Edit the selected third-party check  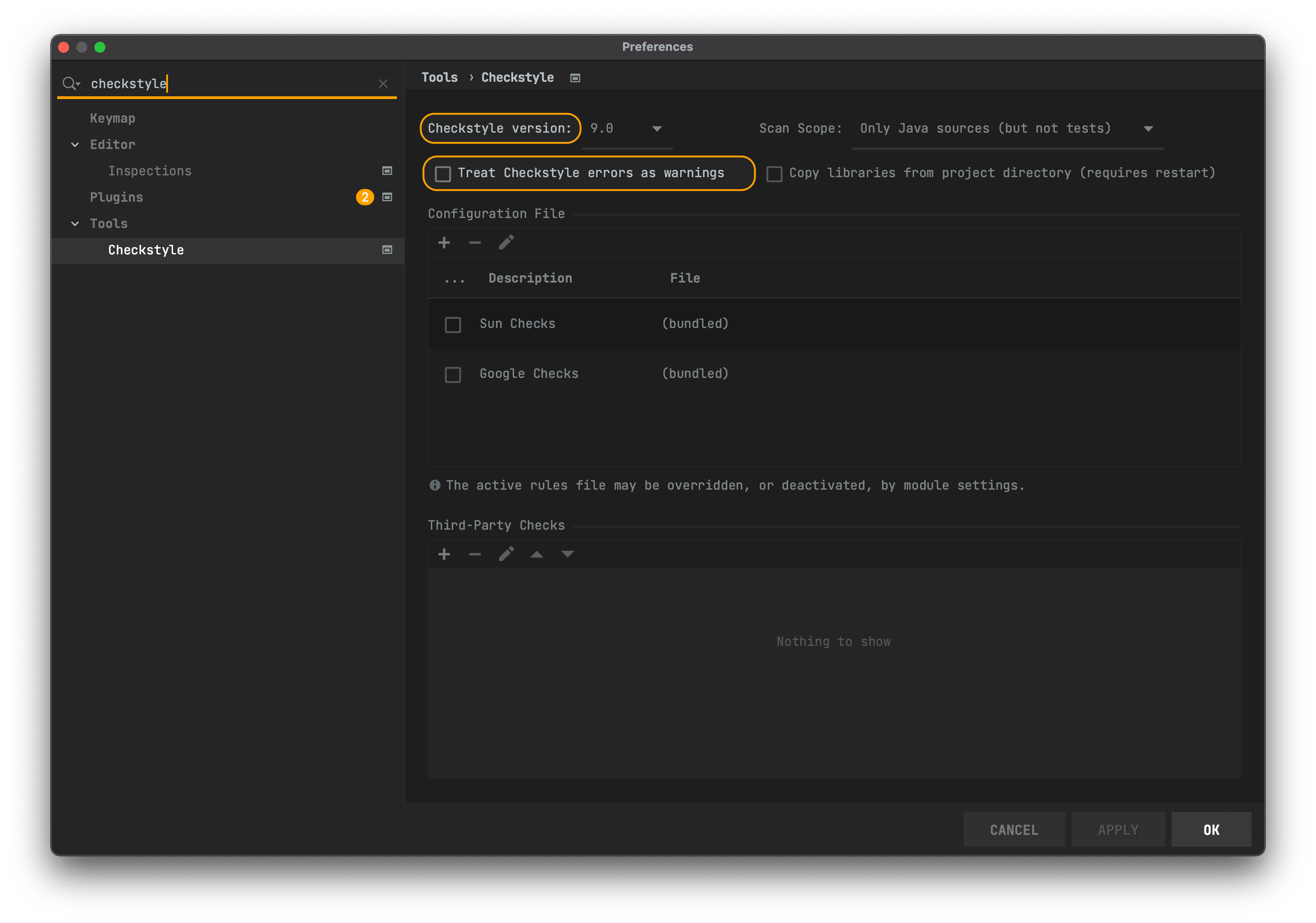pos(506,554)
